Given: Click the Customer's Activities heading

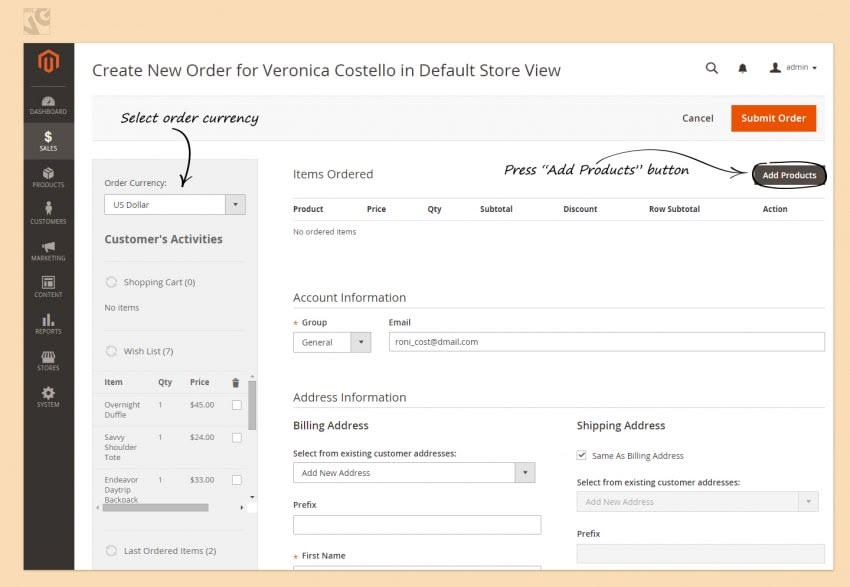Looking at the screenshot, I should [163, 239].
